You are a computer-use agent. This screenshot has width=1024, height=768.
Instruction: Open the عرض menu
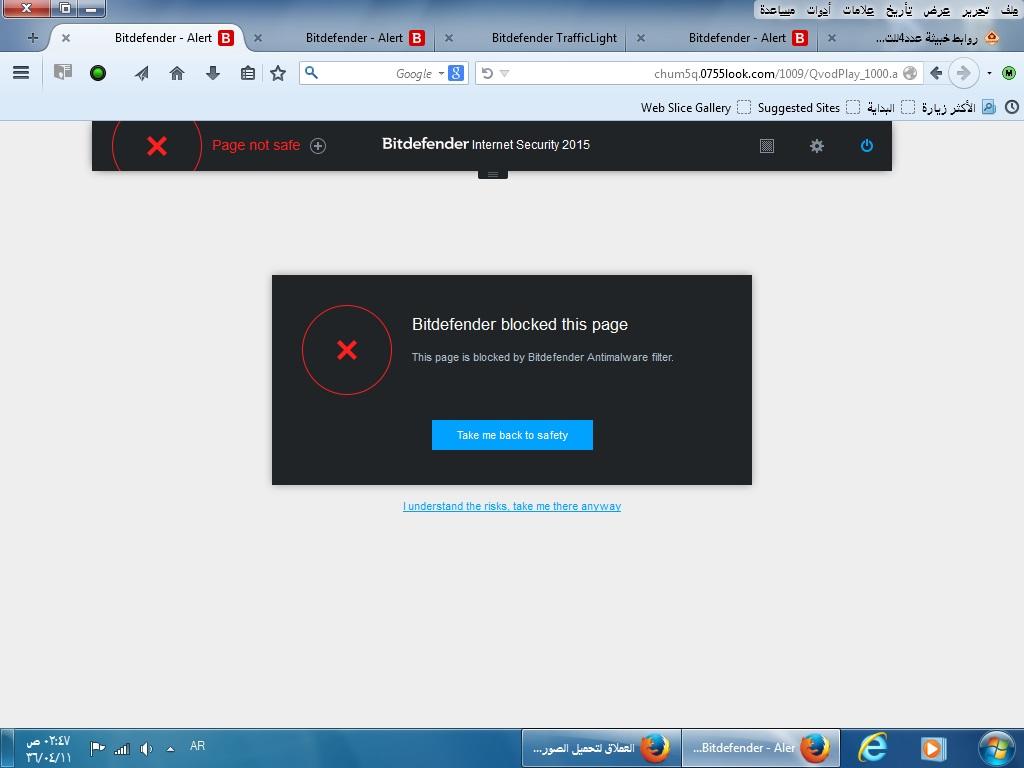[x=936, y=10]
